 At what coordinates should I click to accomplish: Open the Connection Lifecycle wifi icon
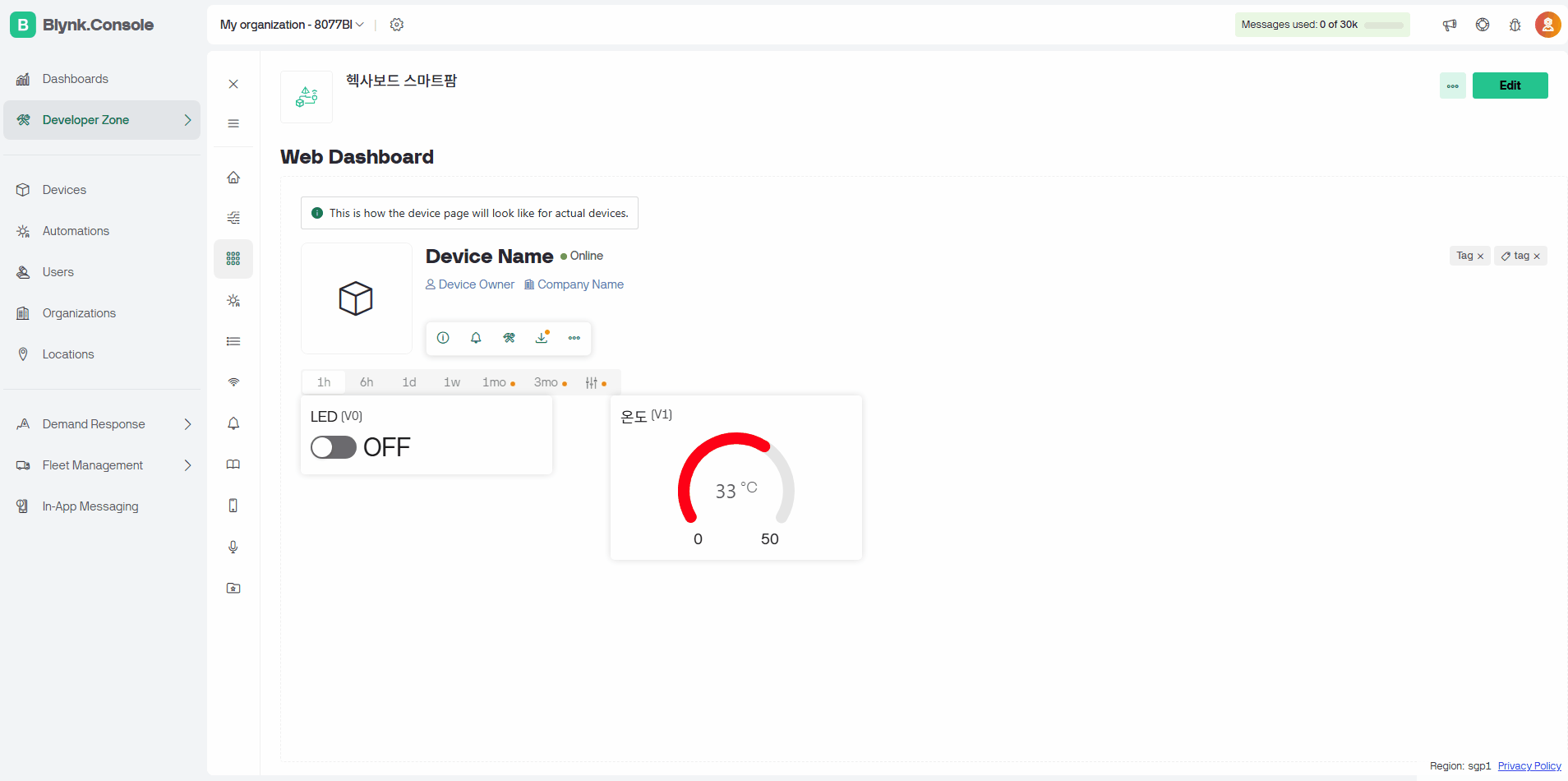coord(233,382)
